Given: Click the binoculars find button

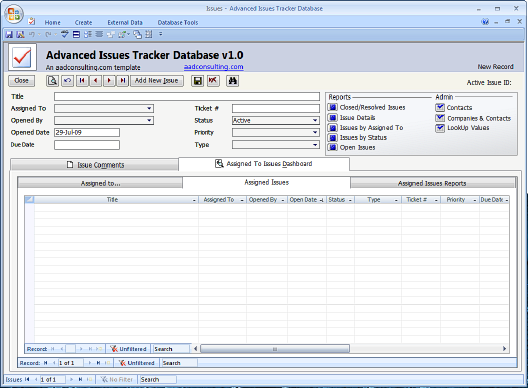Looking at the screenshot, I should [x=233, y=81].
